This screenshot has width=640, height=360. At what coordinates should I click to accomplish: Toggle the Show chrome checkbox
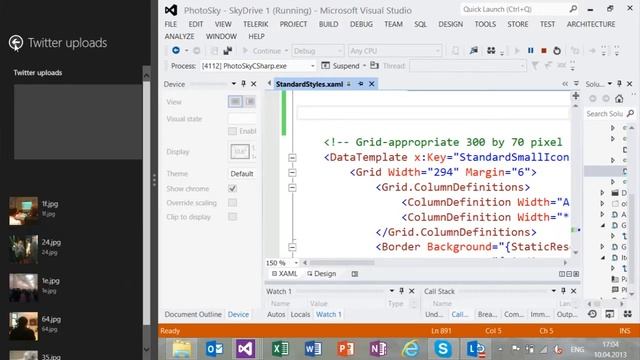[x=232, y=189]
